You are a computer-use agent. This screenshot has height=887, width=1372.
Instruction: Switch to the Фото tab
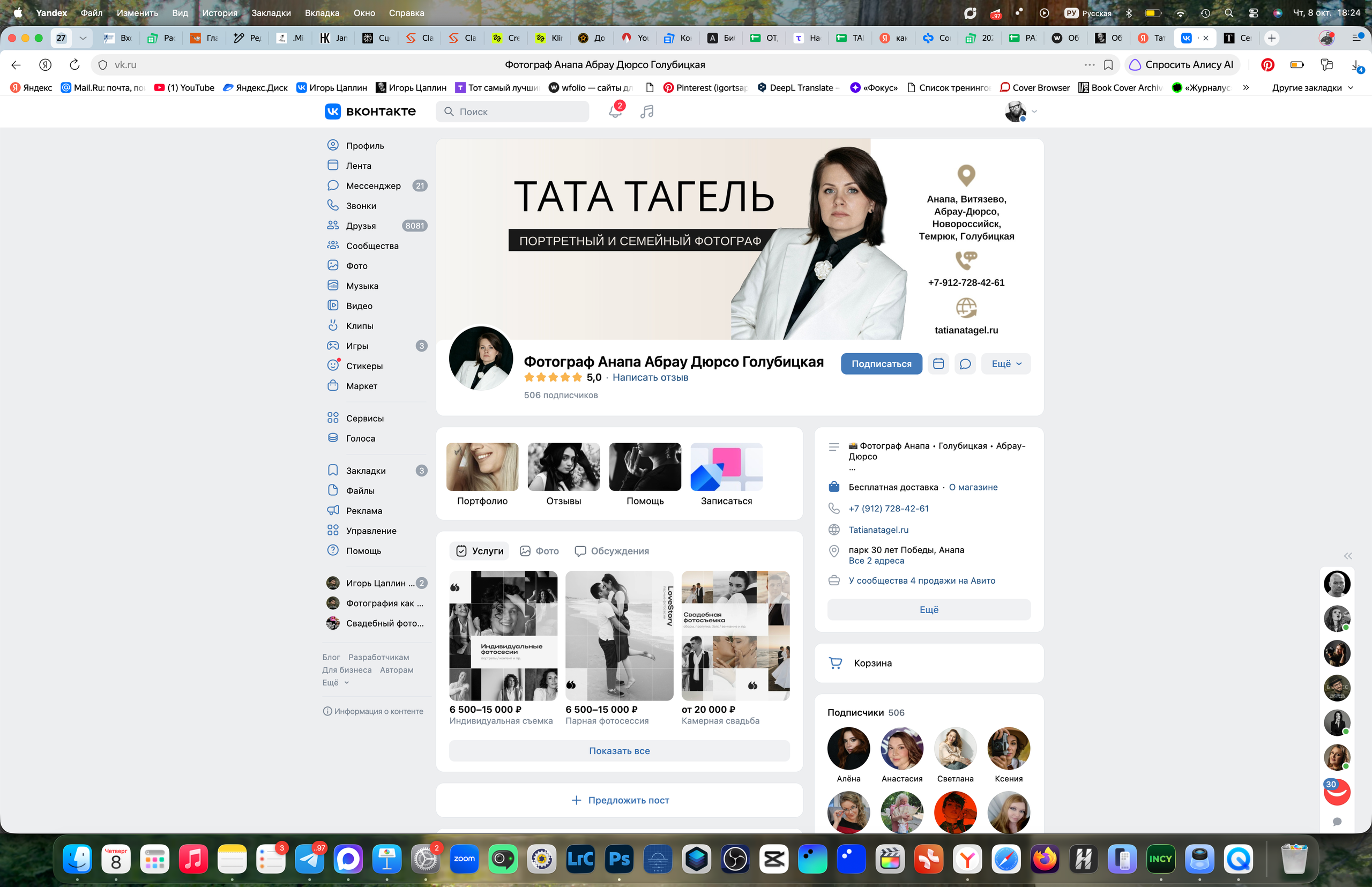[x=539, y=551]
